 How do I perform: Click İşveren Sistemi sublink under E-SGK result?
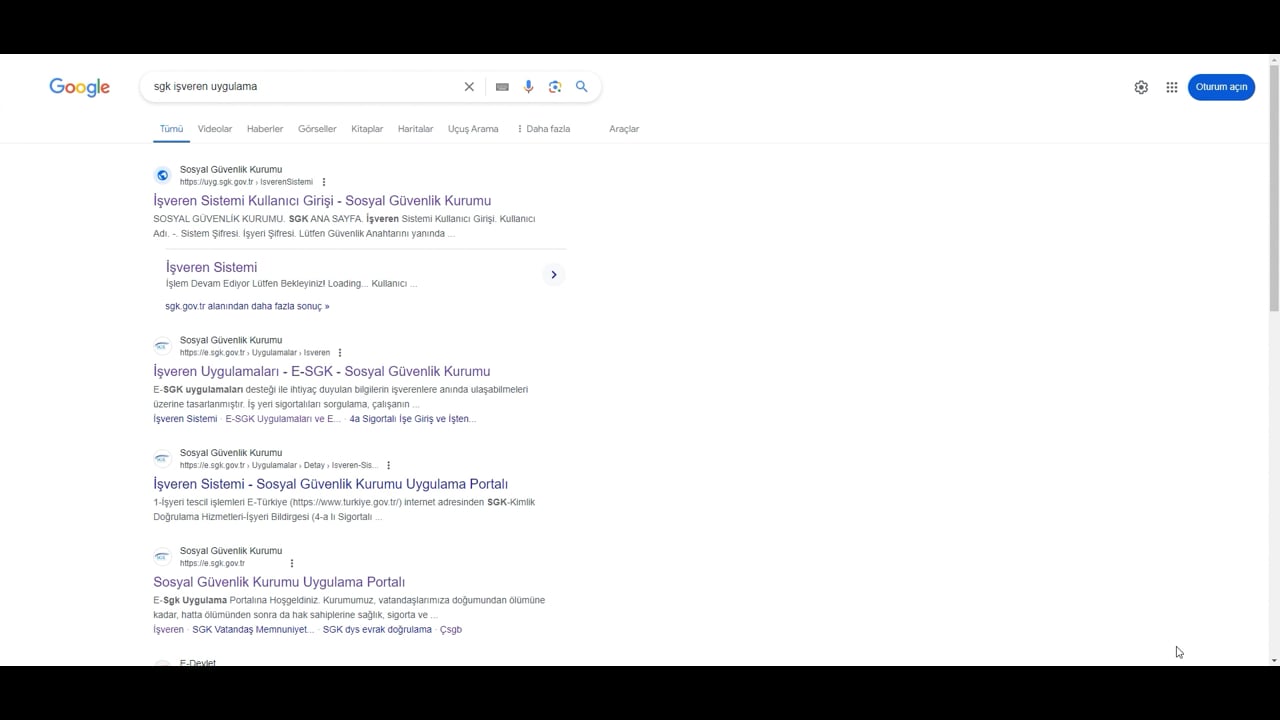185,419
